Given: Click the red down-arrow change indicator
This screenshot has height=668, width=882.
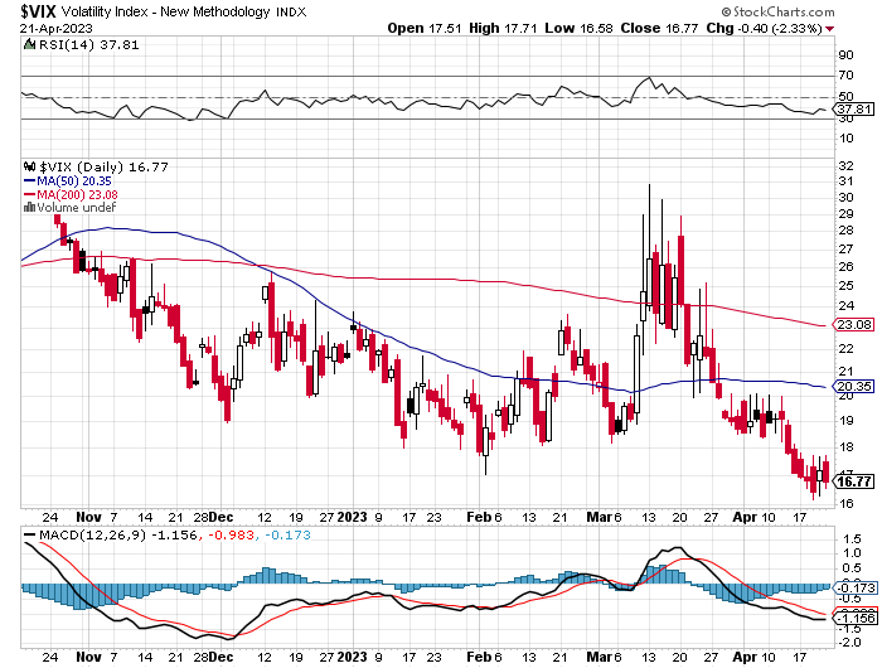Looking at the screenshot, I should point(830,29).
